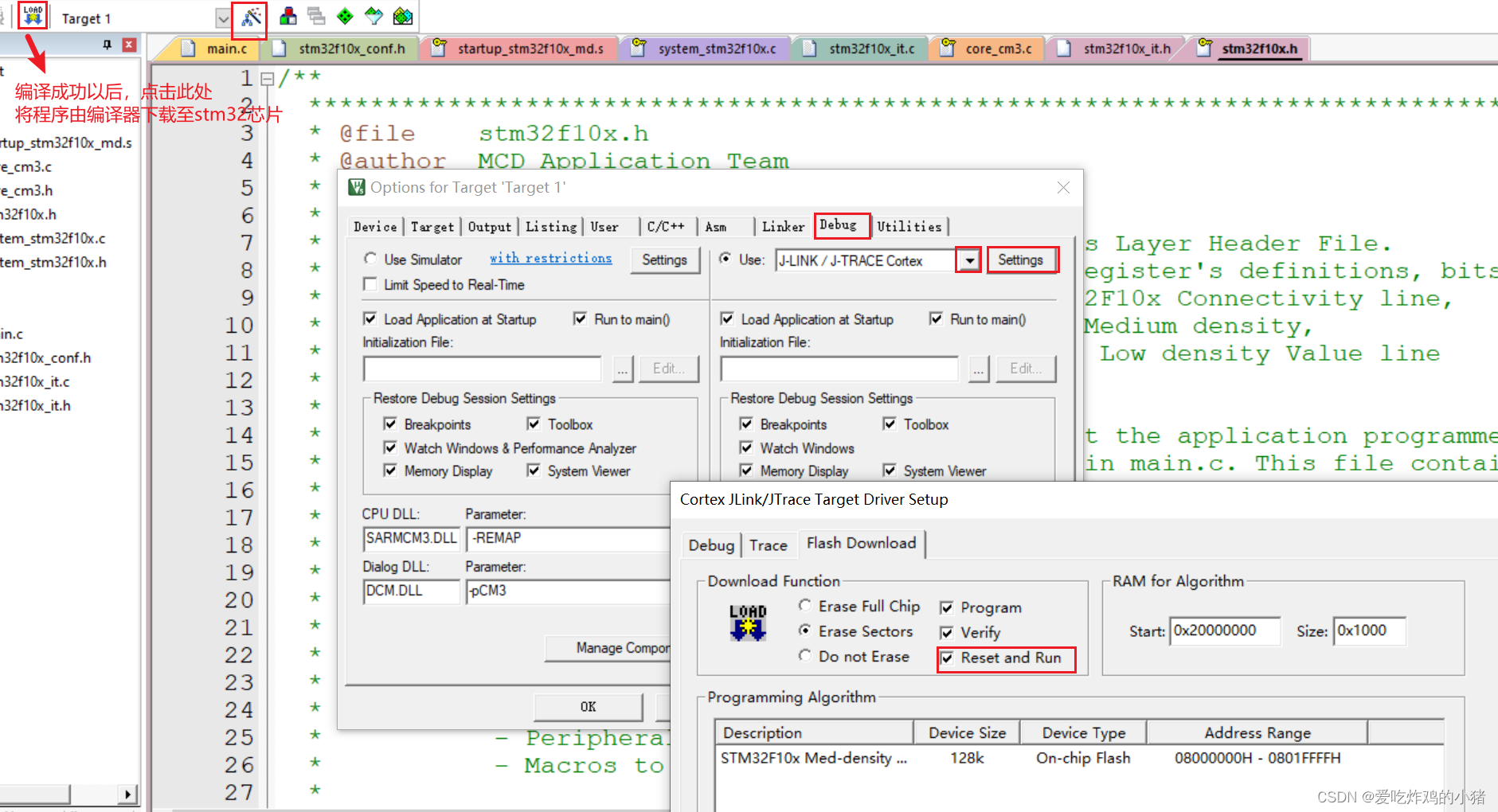Open the 'with restrictions' link
Viewport: 1498px width, 812px height.
coord(551,259)
